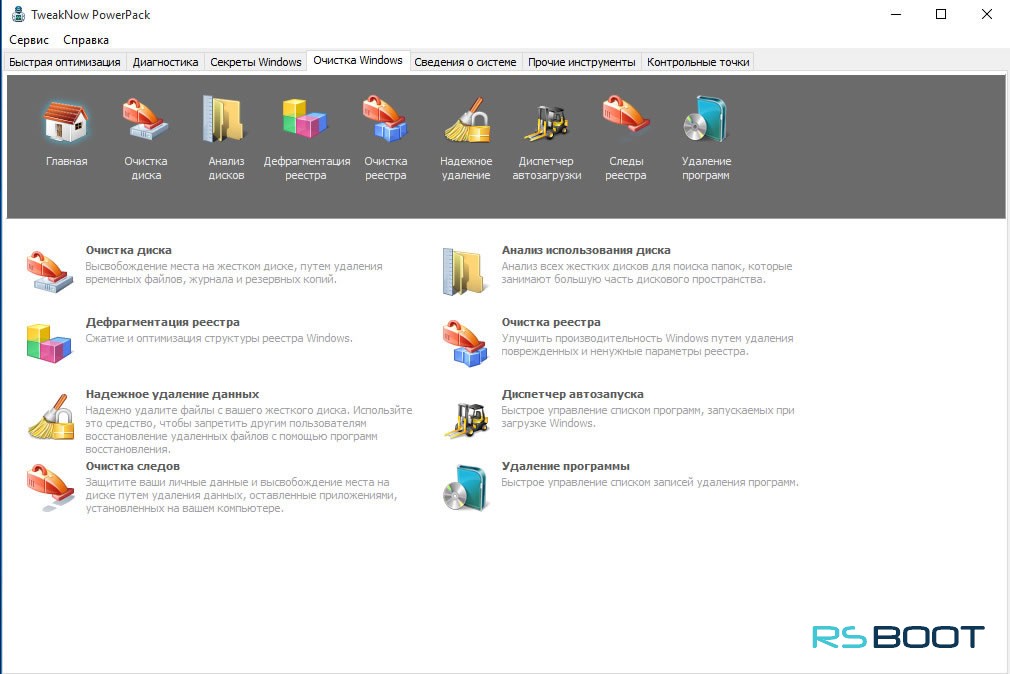This screenshot has height=674, width=1010.
Task: Open the Сервис menu
Action: [29, 40]
